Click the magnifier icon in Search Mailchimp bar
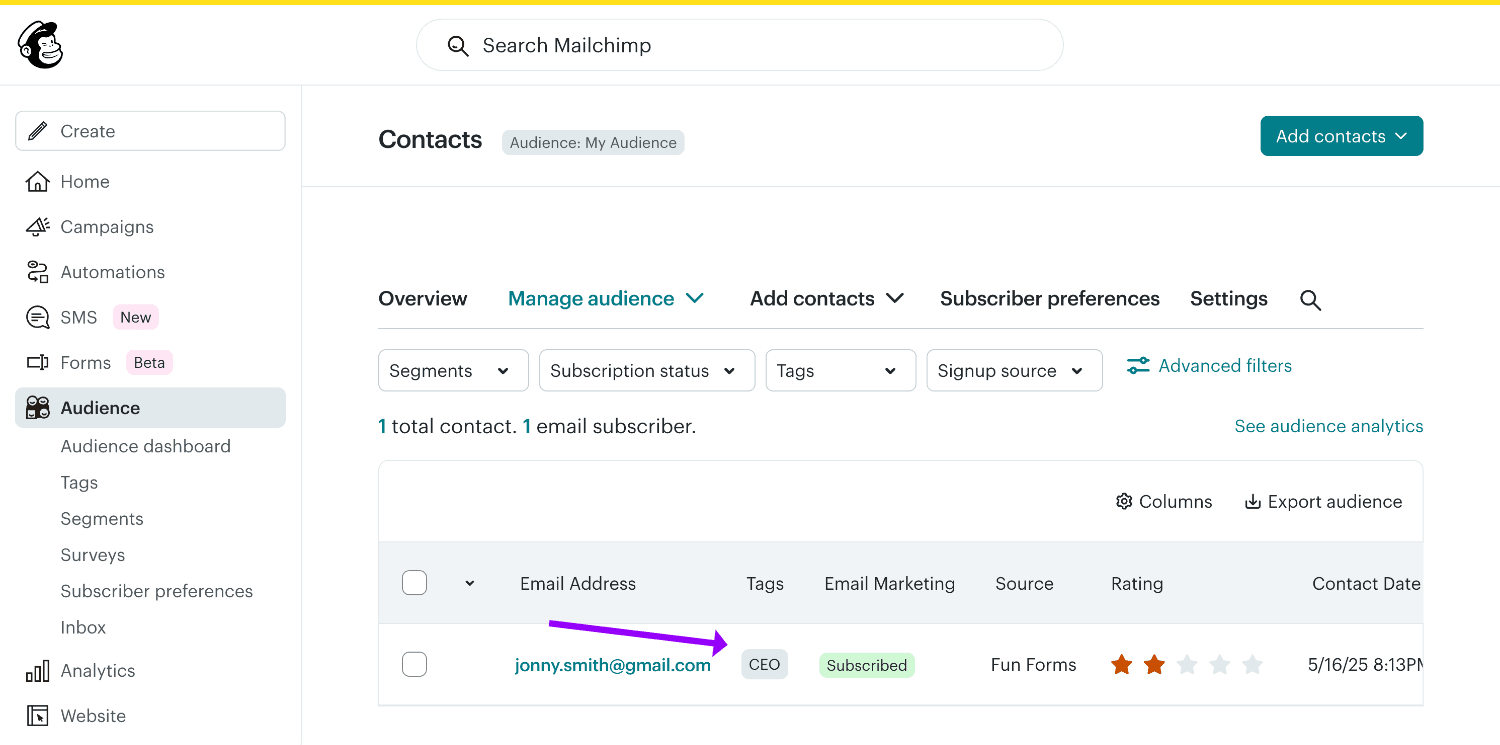Screen dimensions: 1500x745 (458, 46)
